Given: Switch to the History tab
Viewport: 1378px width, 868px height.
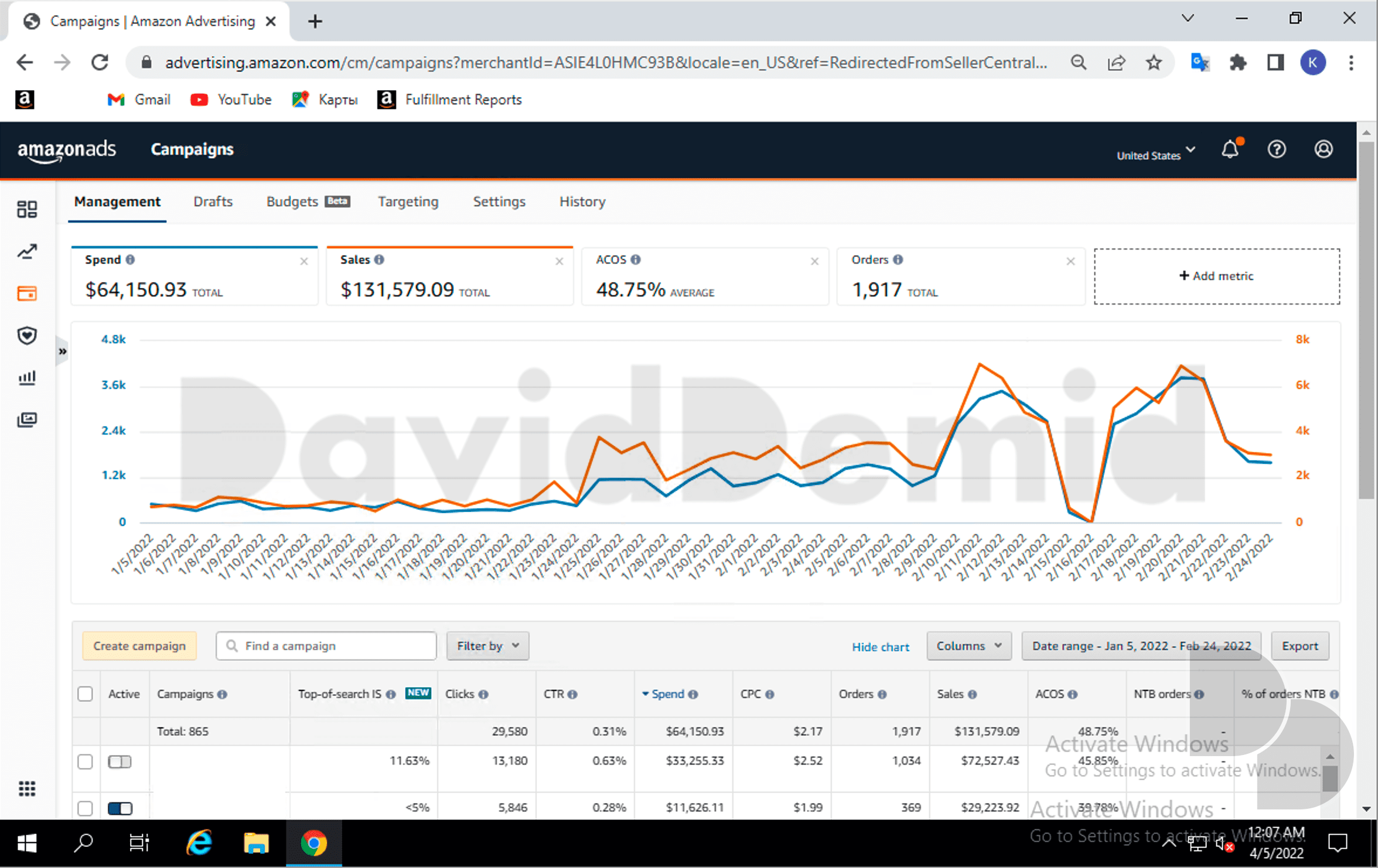Looking at the screenshot, I should [582, 201].
